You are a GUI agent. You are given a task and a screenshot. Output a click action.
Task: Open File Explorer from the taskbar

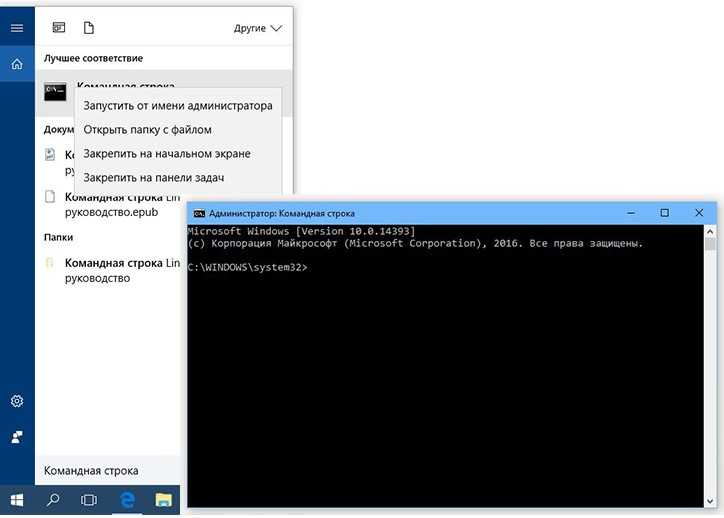[163, 500]
